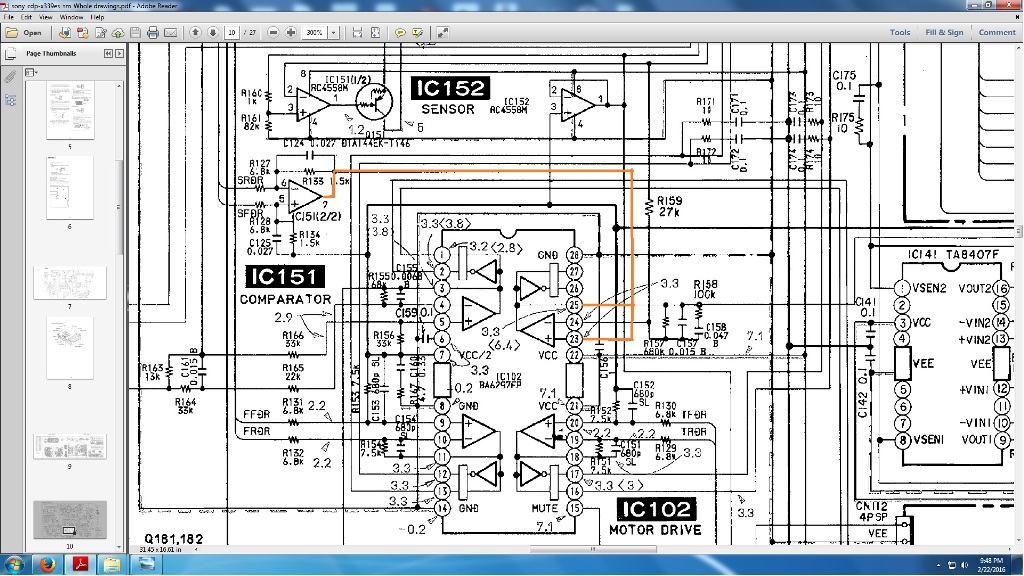Screen dimensions: 1024x576
Task: Click the Add sticky note comment icon
Action: [400, 33]
